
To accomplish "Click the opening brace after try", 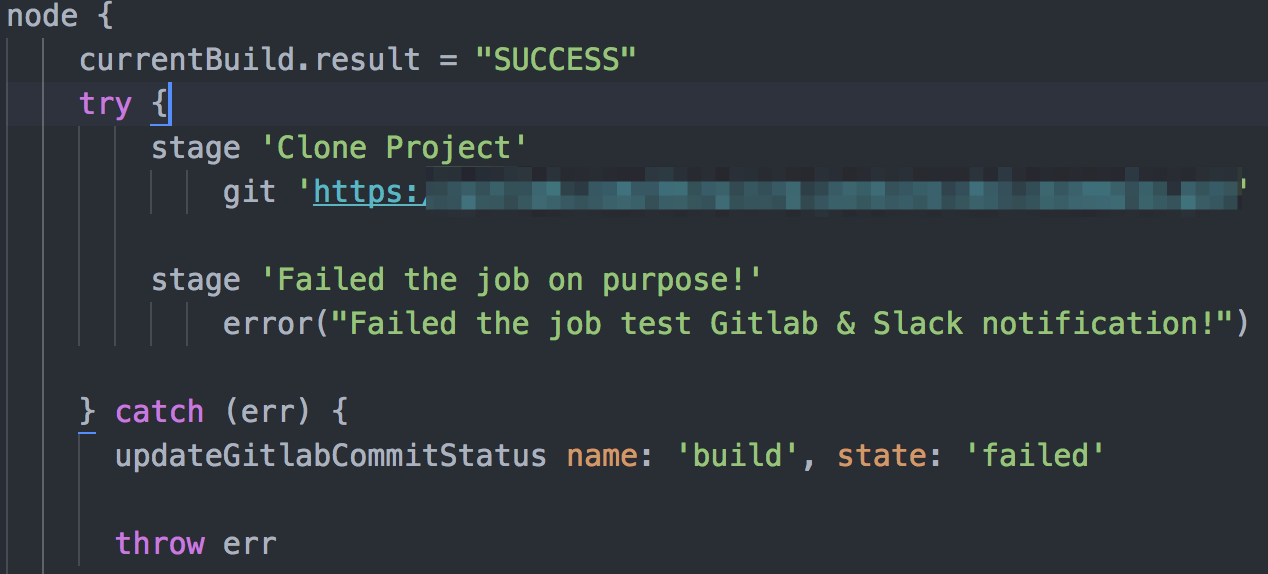I will coord(160,104).
